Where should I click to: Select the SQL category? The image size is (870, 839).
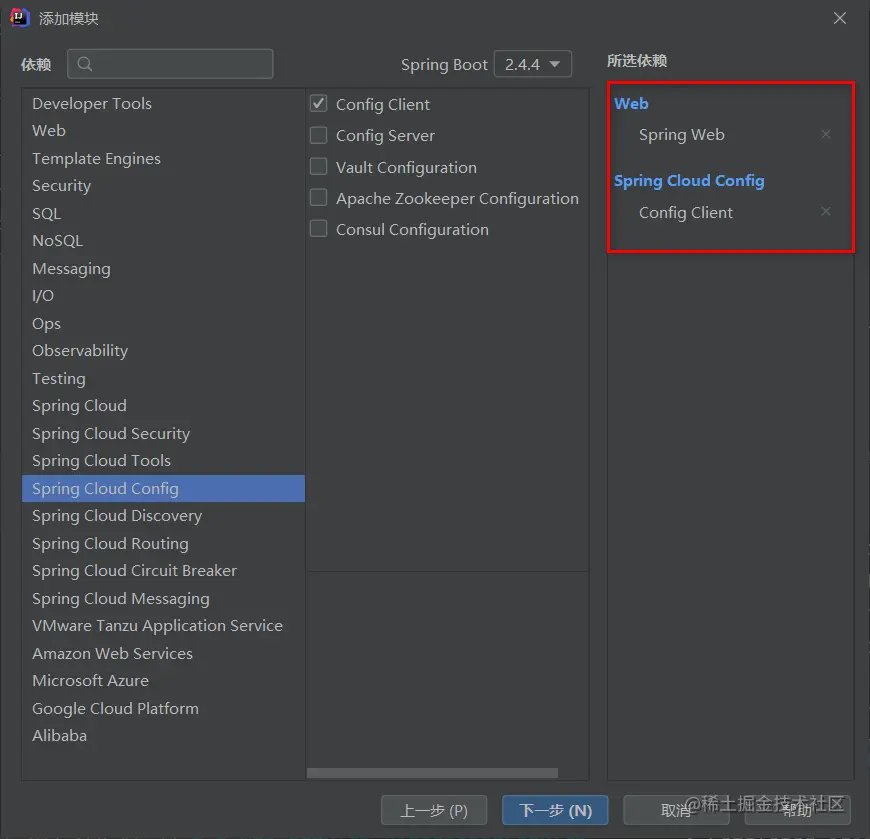click(x=163, y=214)
